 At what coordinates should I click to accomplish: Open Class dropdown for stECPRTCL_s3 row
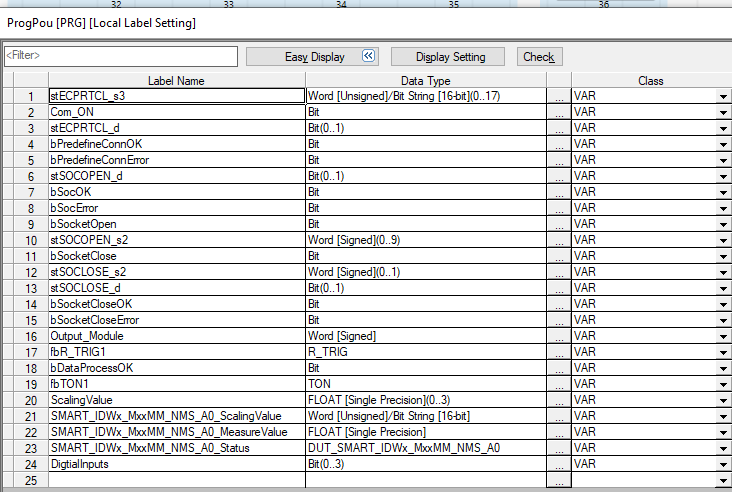pyautogui.click(x=723, y=97)
